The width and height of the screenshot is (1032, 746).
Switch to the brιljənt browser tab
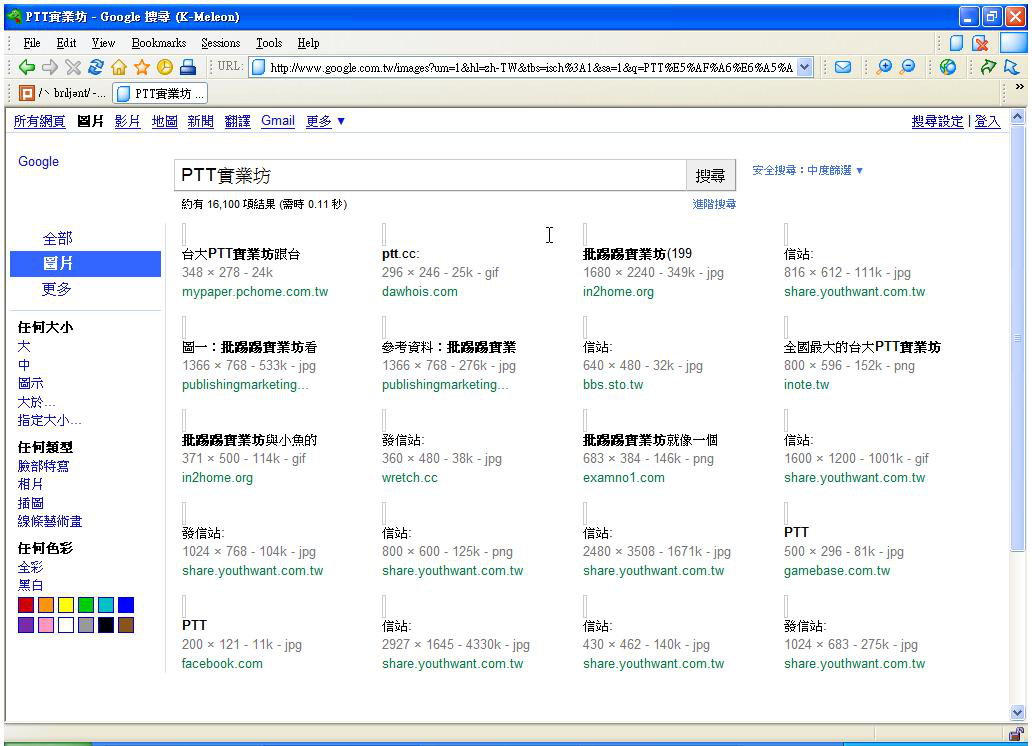(60, 93)
